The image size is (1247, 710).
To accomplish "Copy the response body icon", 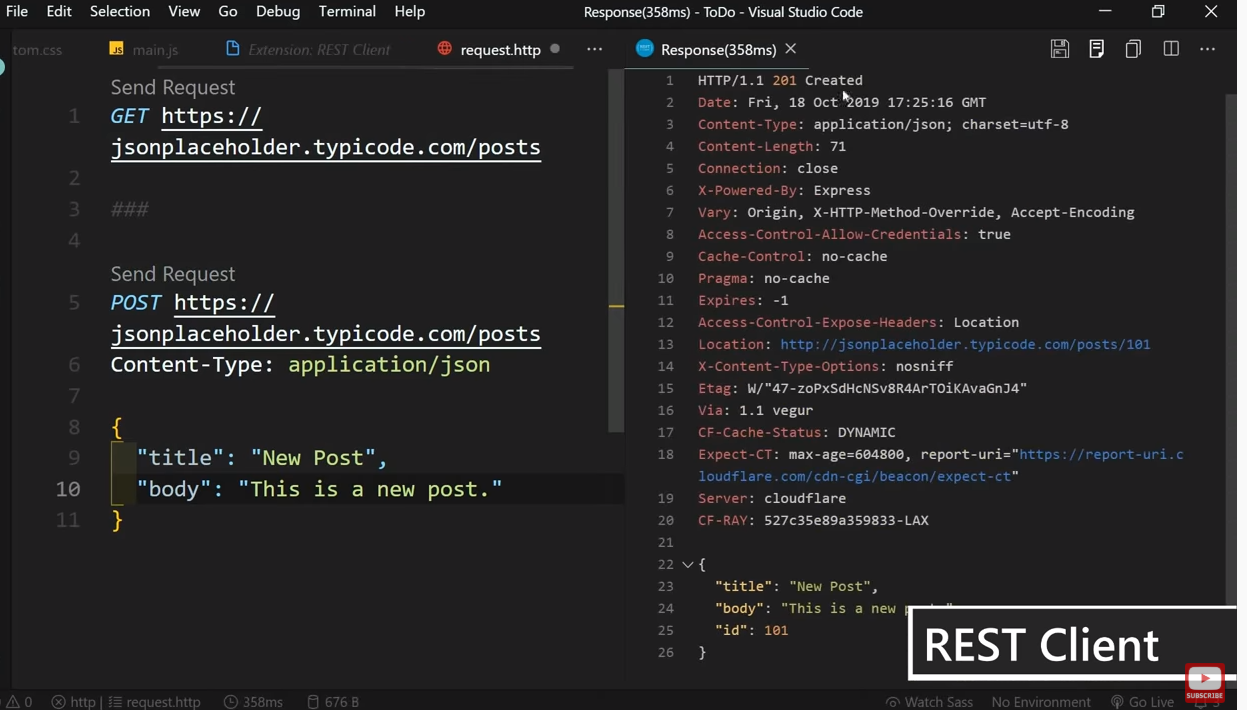I will pos(1133,49).
